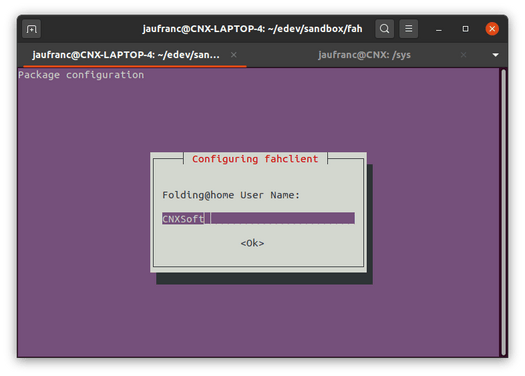Maximize the terminal window
Image resolution: width=525 pixels, height=376 pixels.
click(x=465, y=29)
